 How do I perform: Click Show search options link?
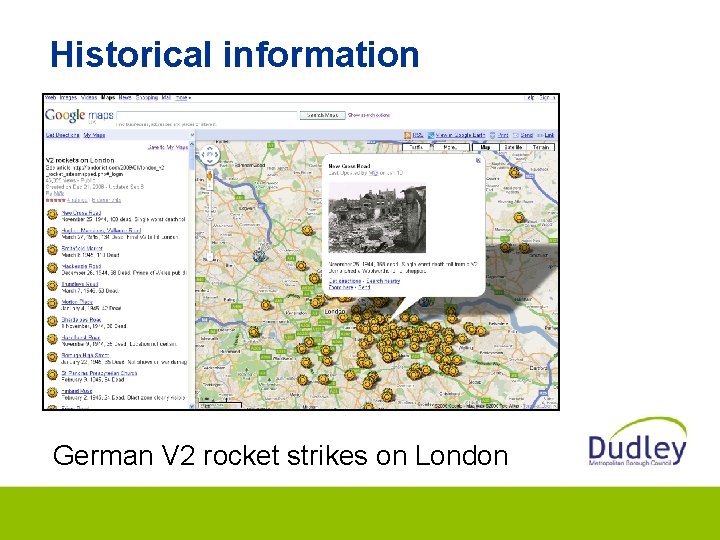[369, 115]
